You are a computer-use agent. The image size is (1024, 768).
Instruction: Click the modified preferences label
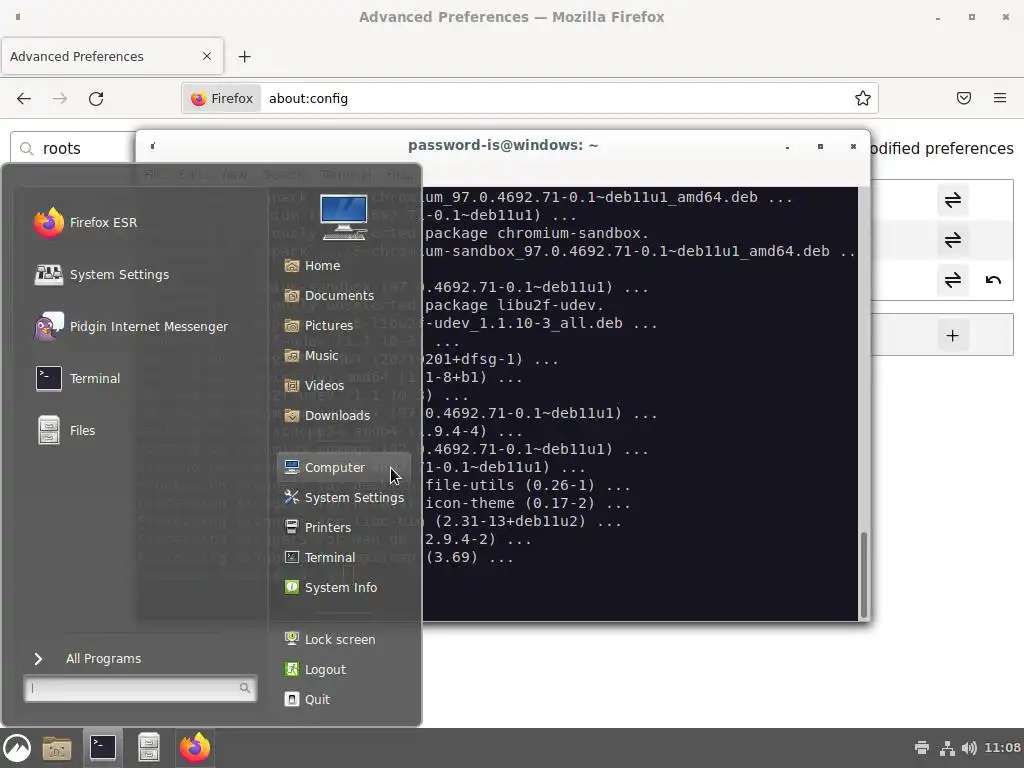point(941,149)
